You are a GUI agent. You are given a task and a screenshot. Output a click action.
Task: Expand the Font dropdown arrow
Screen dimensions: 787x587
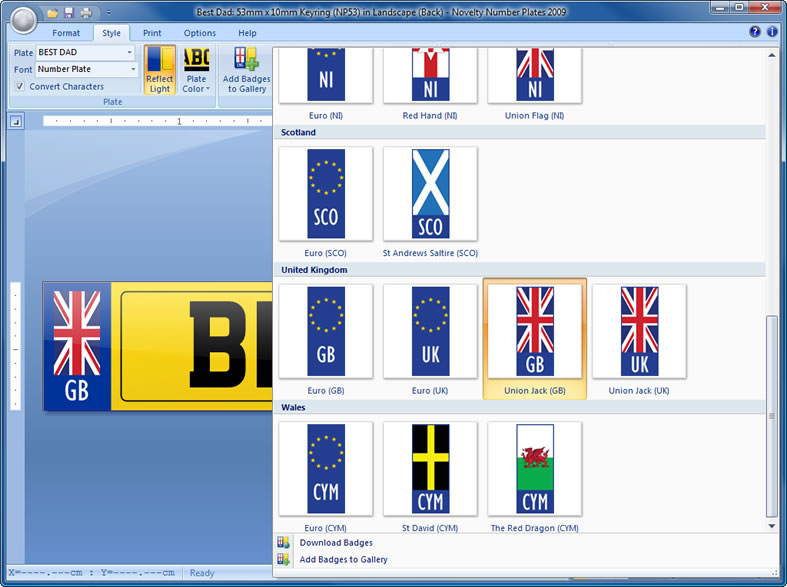pyautogui.click(x=133, y=69)
